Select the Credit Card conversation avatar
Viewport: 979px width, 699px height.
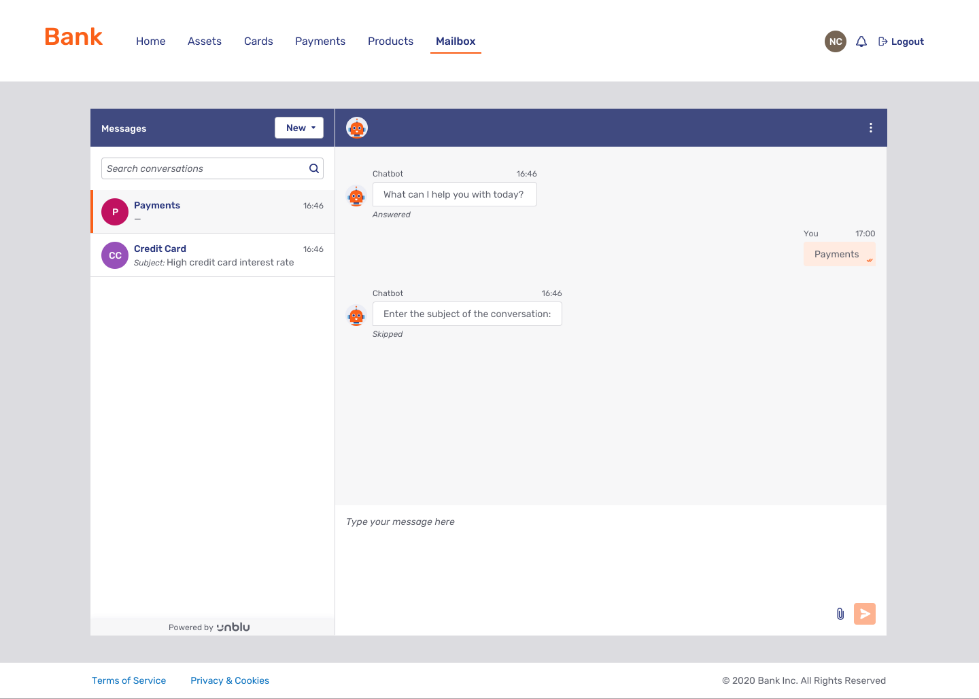pos(114,255)
